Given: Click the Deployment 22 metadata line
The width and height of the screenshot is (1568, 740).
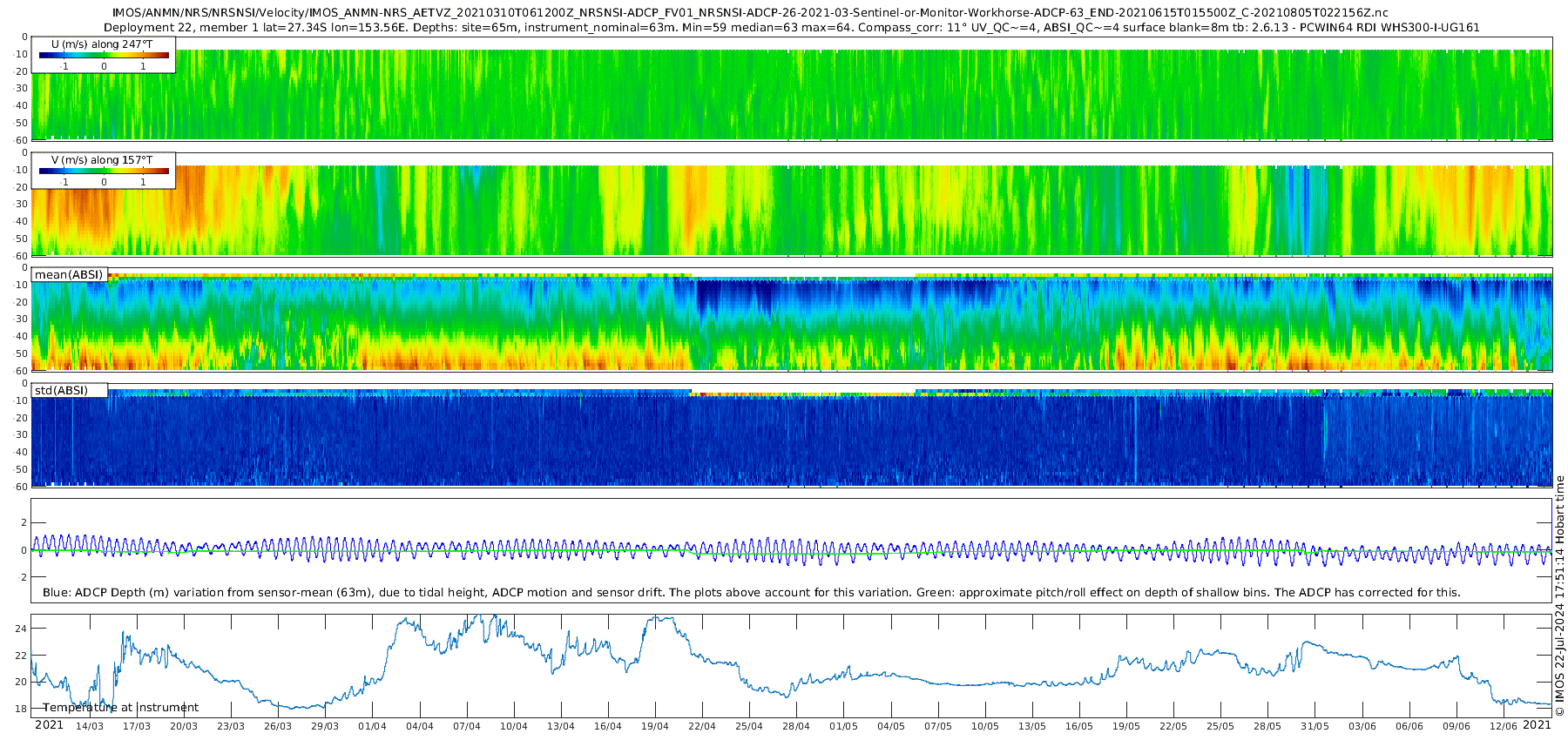Looking at the screenshot, I should coord(791,27).
